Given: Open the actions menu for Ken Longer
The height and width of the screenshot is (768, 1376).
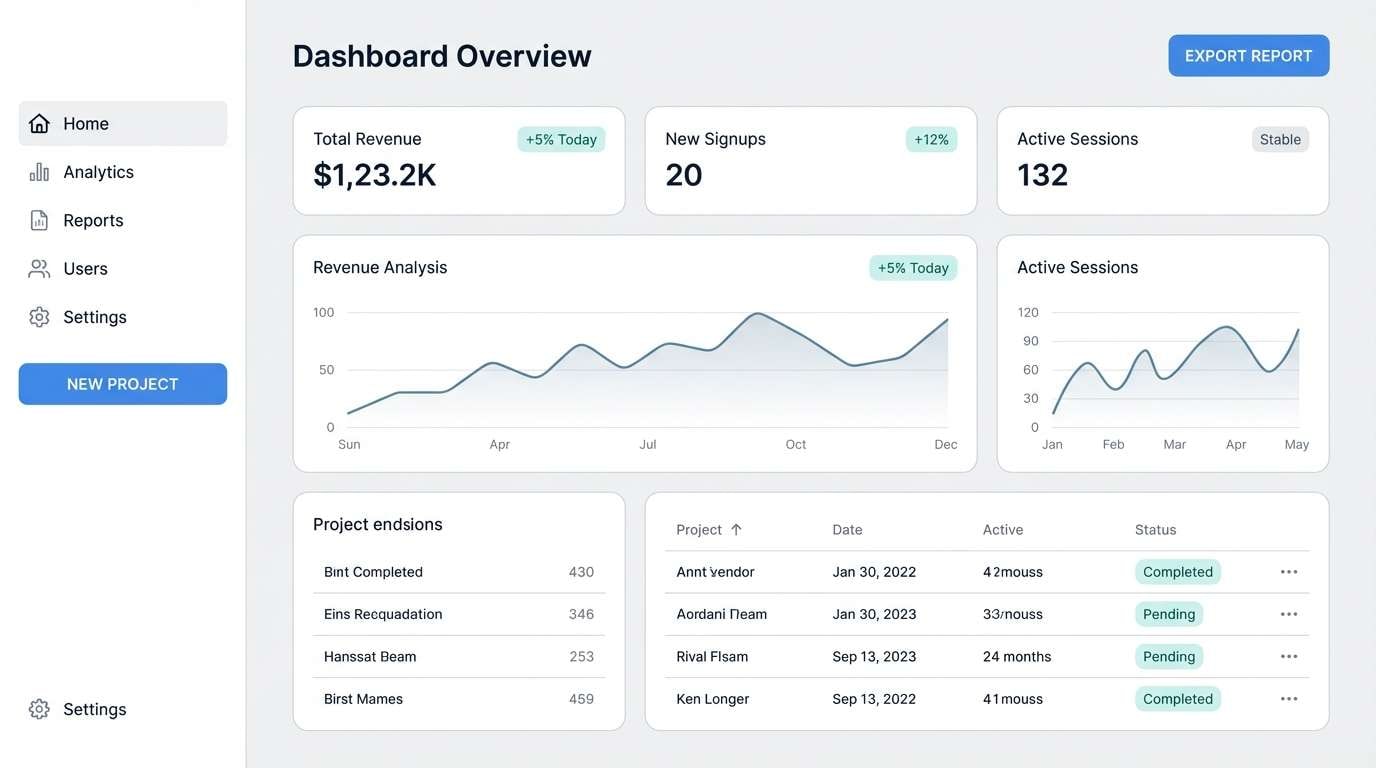Looking at the screenshot, I should [1288, 698].
